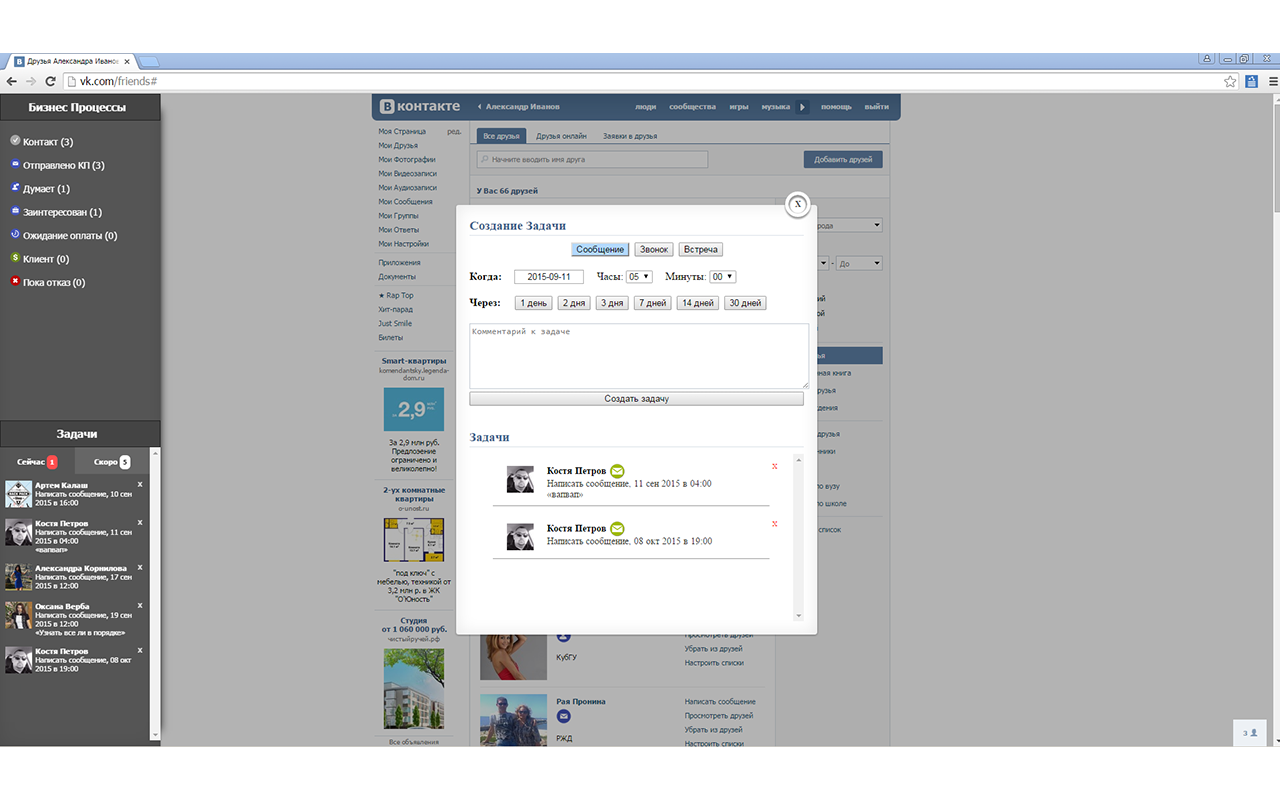Delete the 08 окт task in dialog
1280x800 pixels.
(x=775, y=524)
